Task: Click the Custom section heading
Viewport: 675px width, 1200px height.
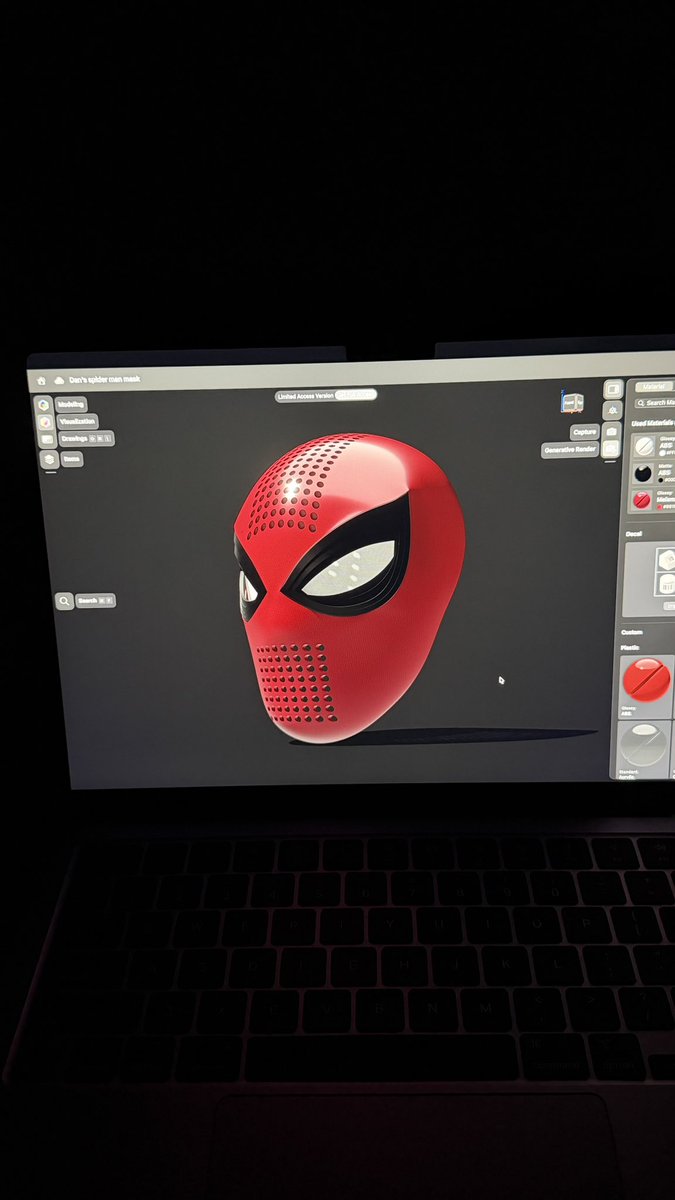Action: 631,632
